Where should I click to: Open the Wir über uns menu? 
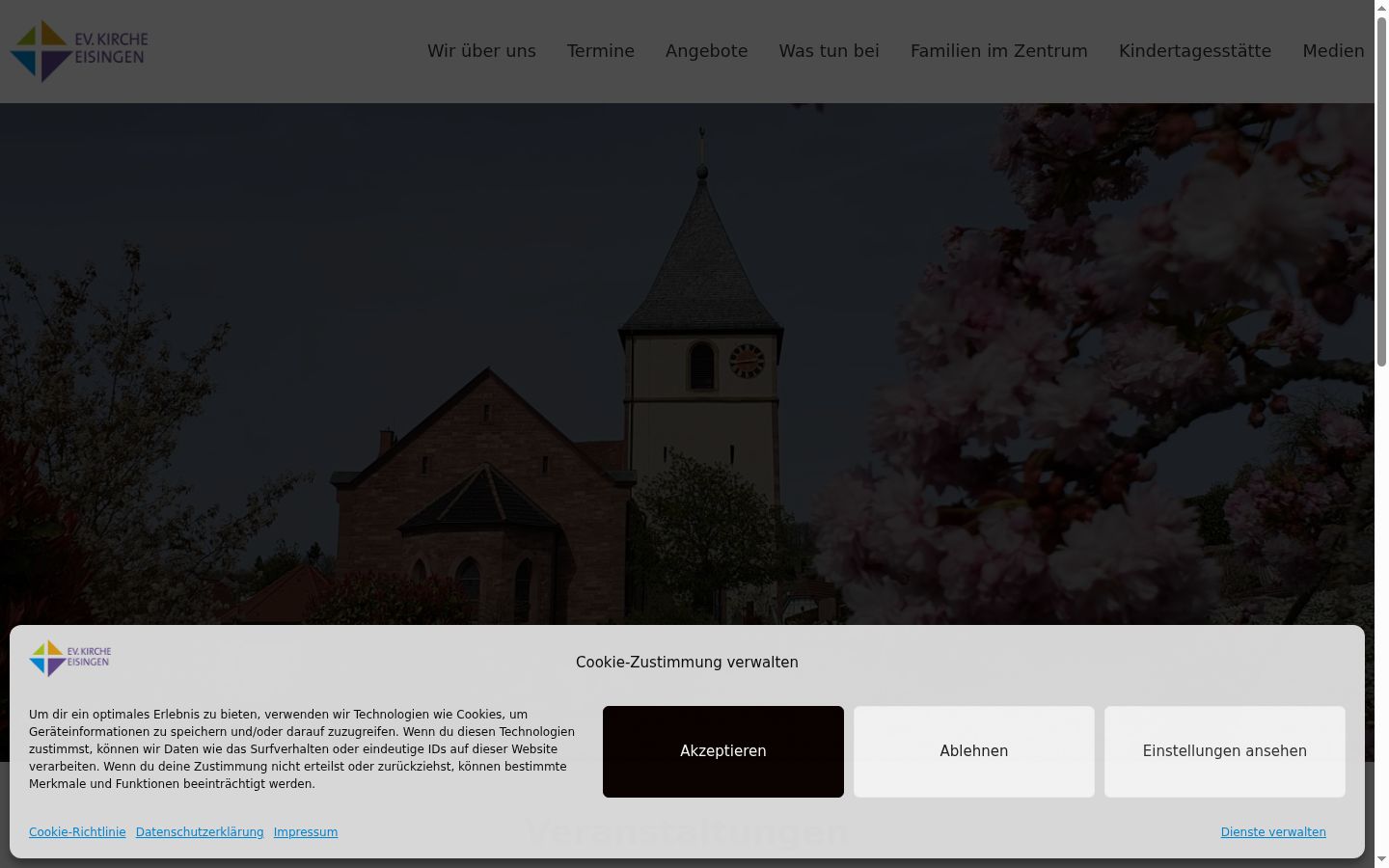coord(481,51)
